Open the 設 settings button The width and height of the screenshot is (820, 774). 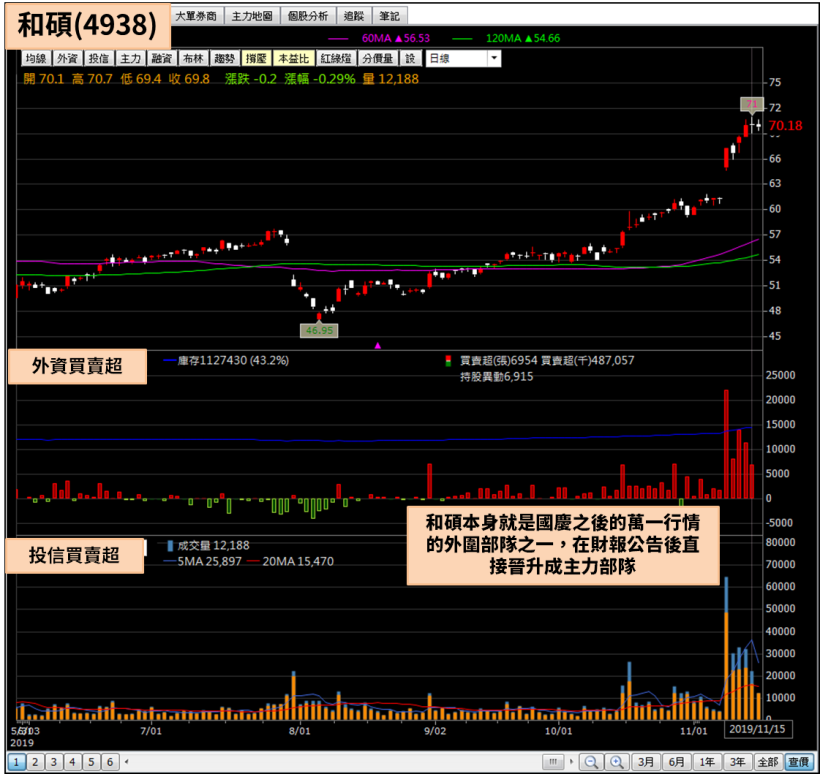point(411,58)
